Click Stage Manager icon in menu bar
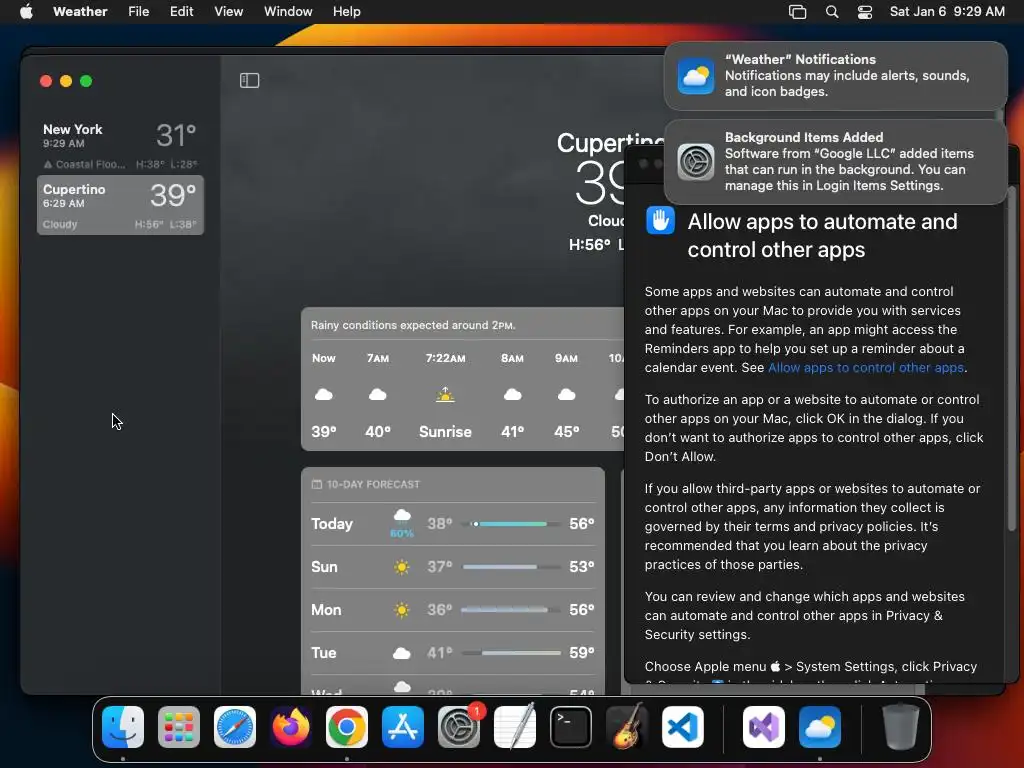1024x768 pixels. click(797, 12)
